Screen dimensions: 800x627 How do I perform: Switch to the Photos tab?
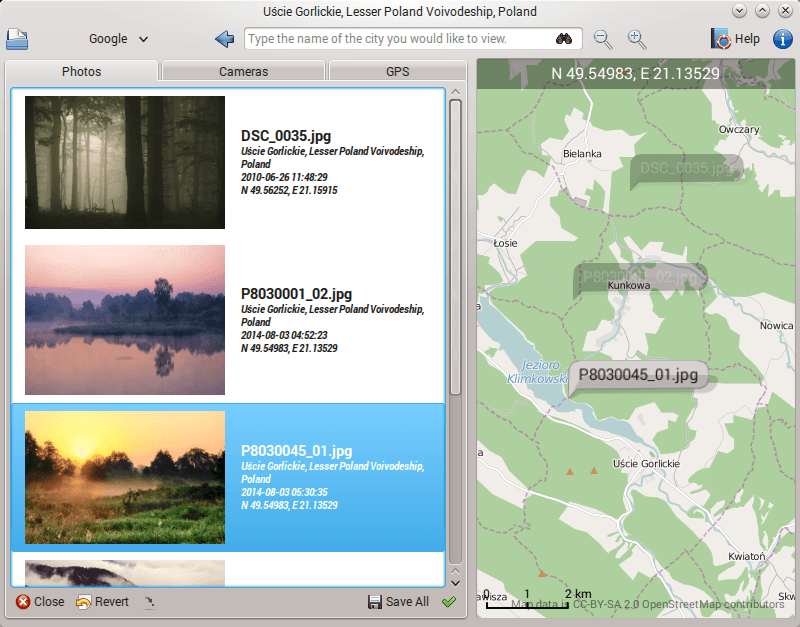(x=82, y=71)
